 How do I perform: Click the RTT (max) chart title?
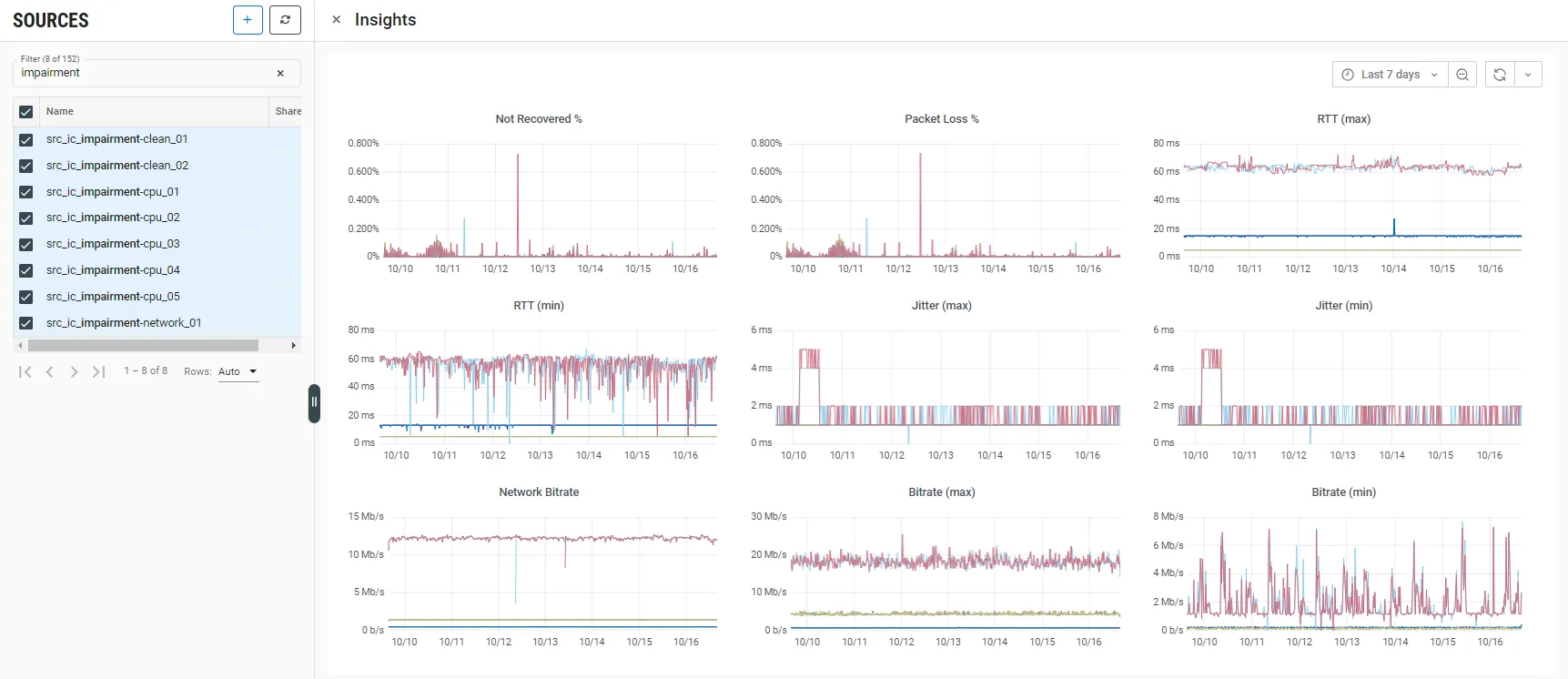1344,119
